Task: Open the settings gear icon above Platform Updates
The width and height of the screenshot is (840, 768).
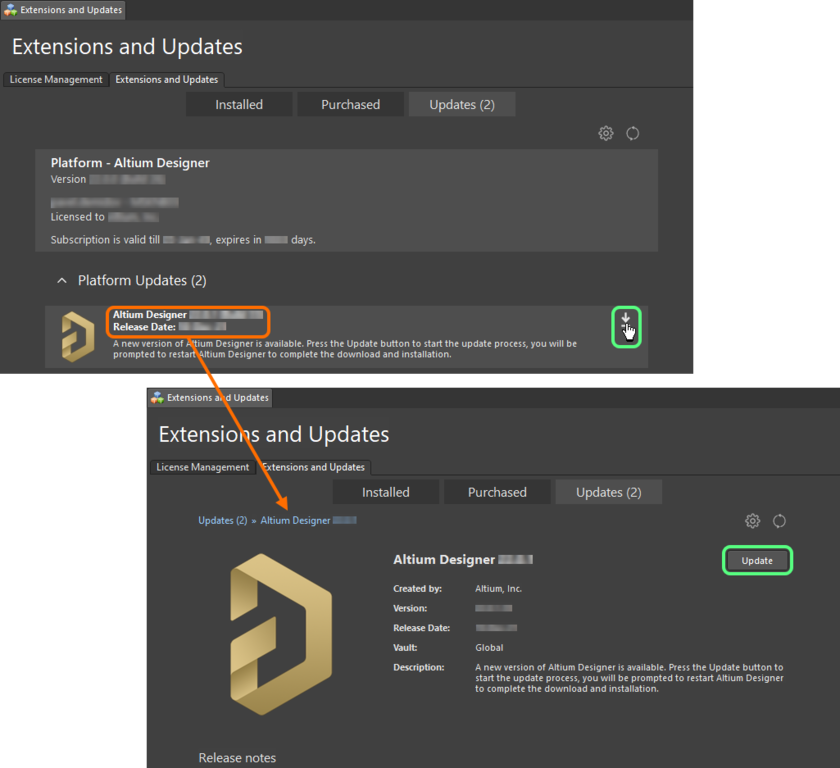Action: (x=605, y=133)
